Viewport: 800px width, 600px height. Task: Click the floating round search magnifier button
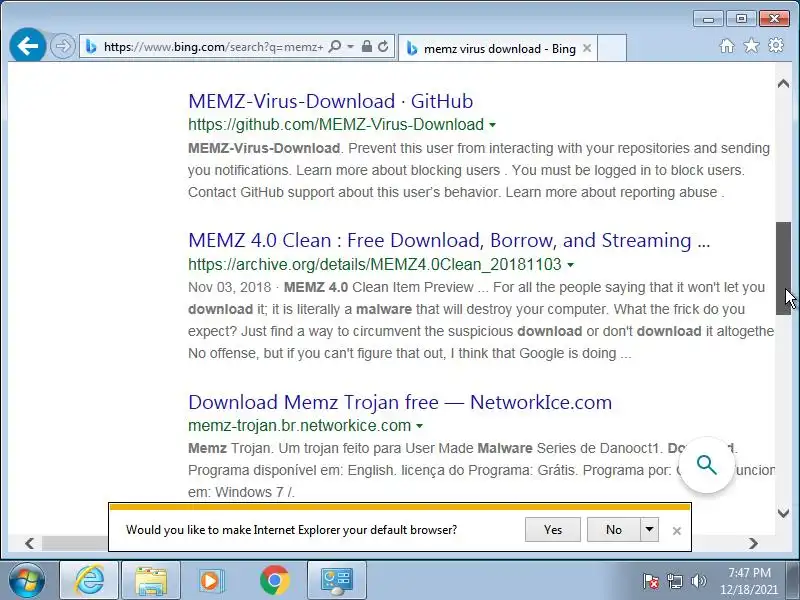click(x=707, y=465)
